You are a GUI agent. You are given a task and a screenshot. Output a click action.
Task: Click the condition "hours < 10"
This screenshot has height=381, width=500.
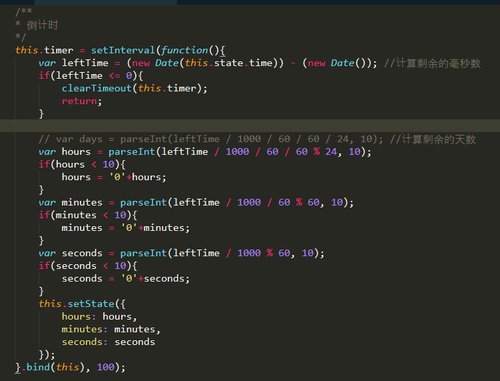tap(85, 164)
